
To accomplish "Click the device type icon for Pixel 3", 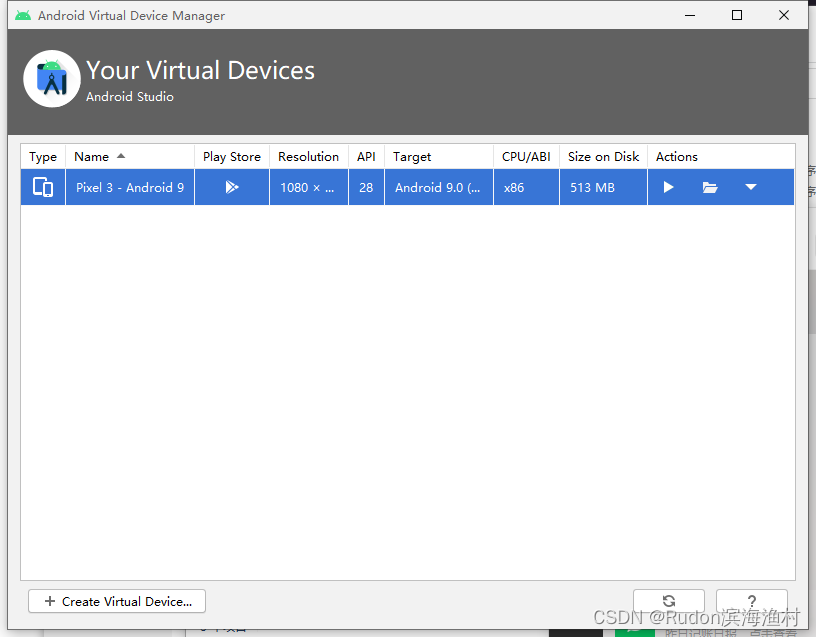I will point(43,187).
